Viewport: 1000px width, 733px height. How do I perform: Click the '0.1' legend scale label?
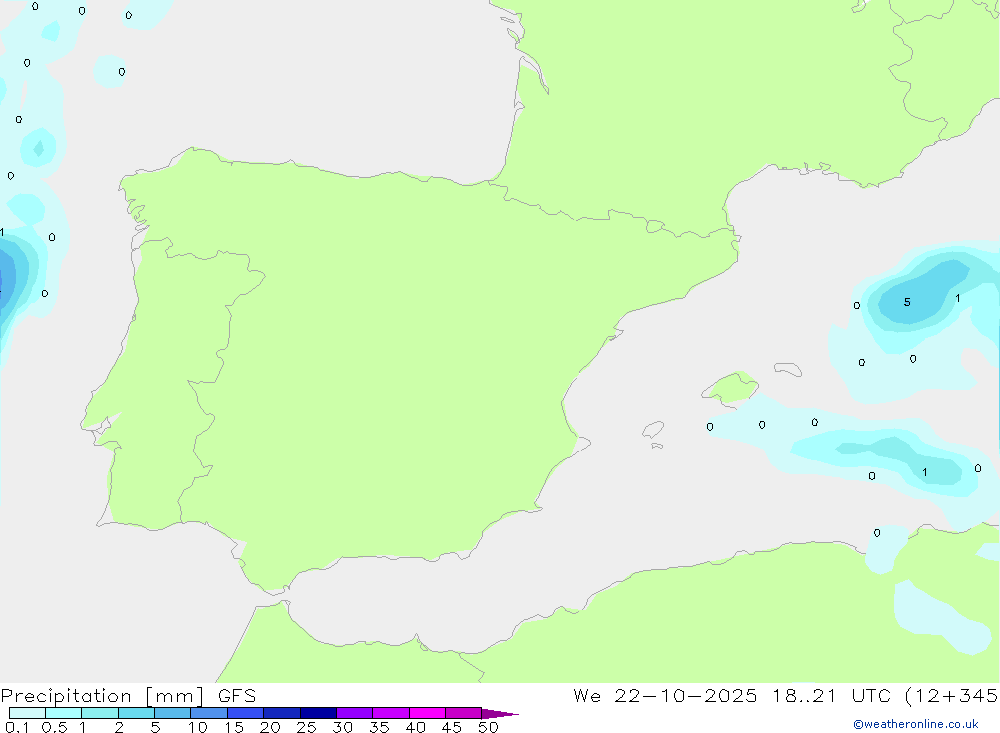[x=17, y=727]
